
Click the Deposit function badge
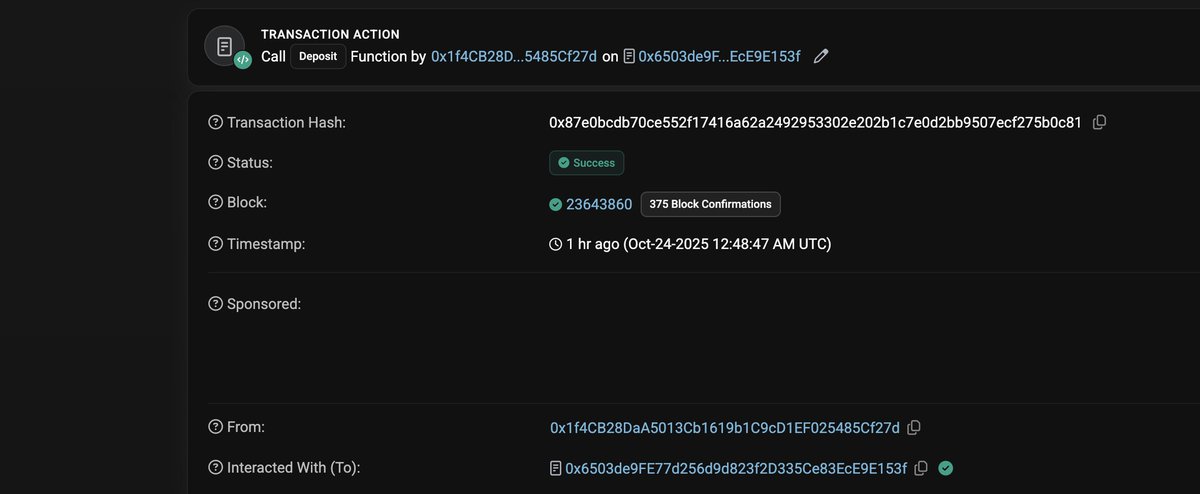(x=318, y=57)
